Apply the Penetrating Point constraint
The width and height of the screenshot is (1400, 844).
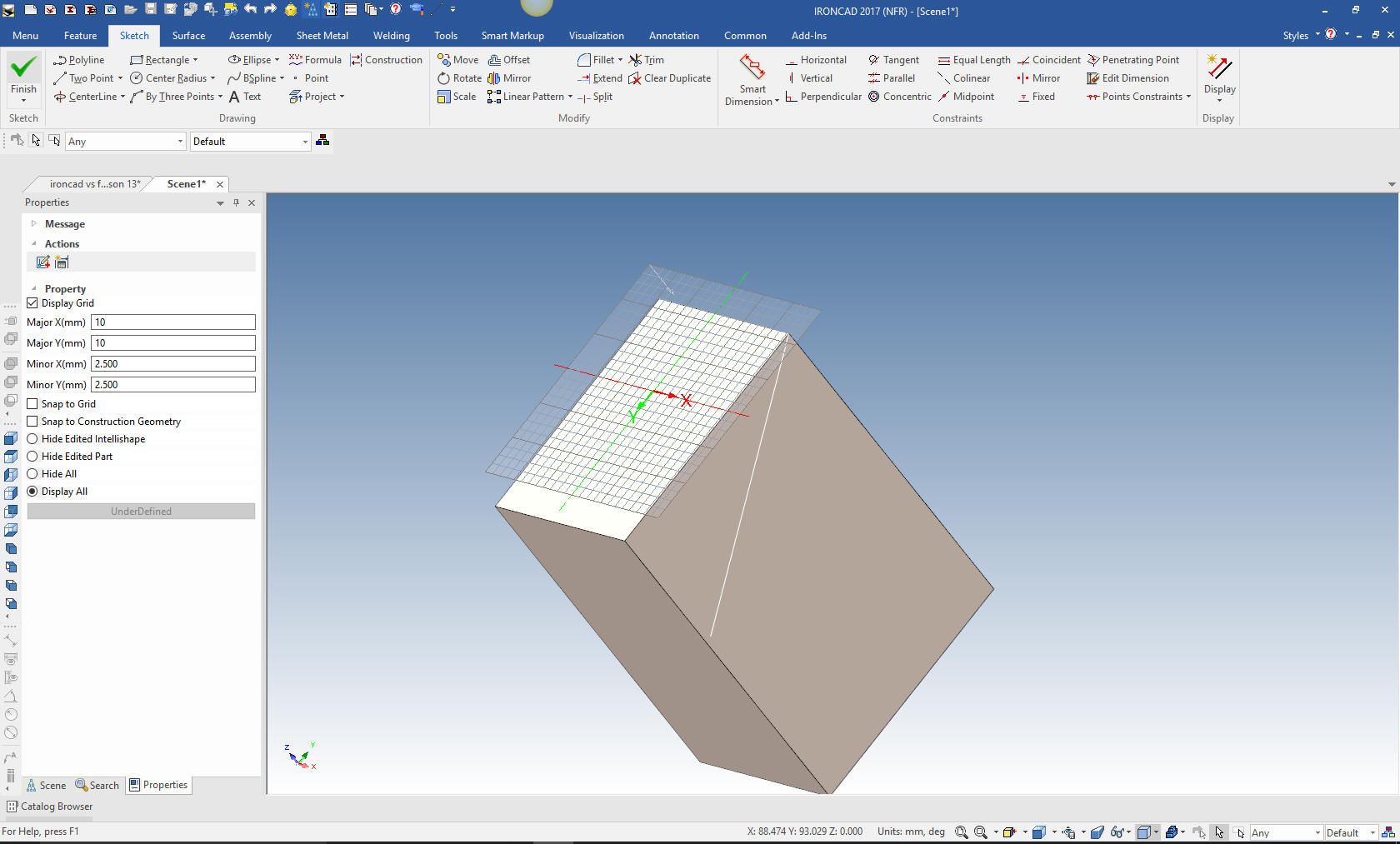pyautogui.click(x=1132, y=60)
